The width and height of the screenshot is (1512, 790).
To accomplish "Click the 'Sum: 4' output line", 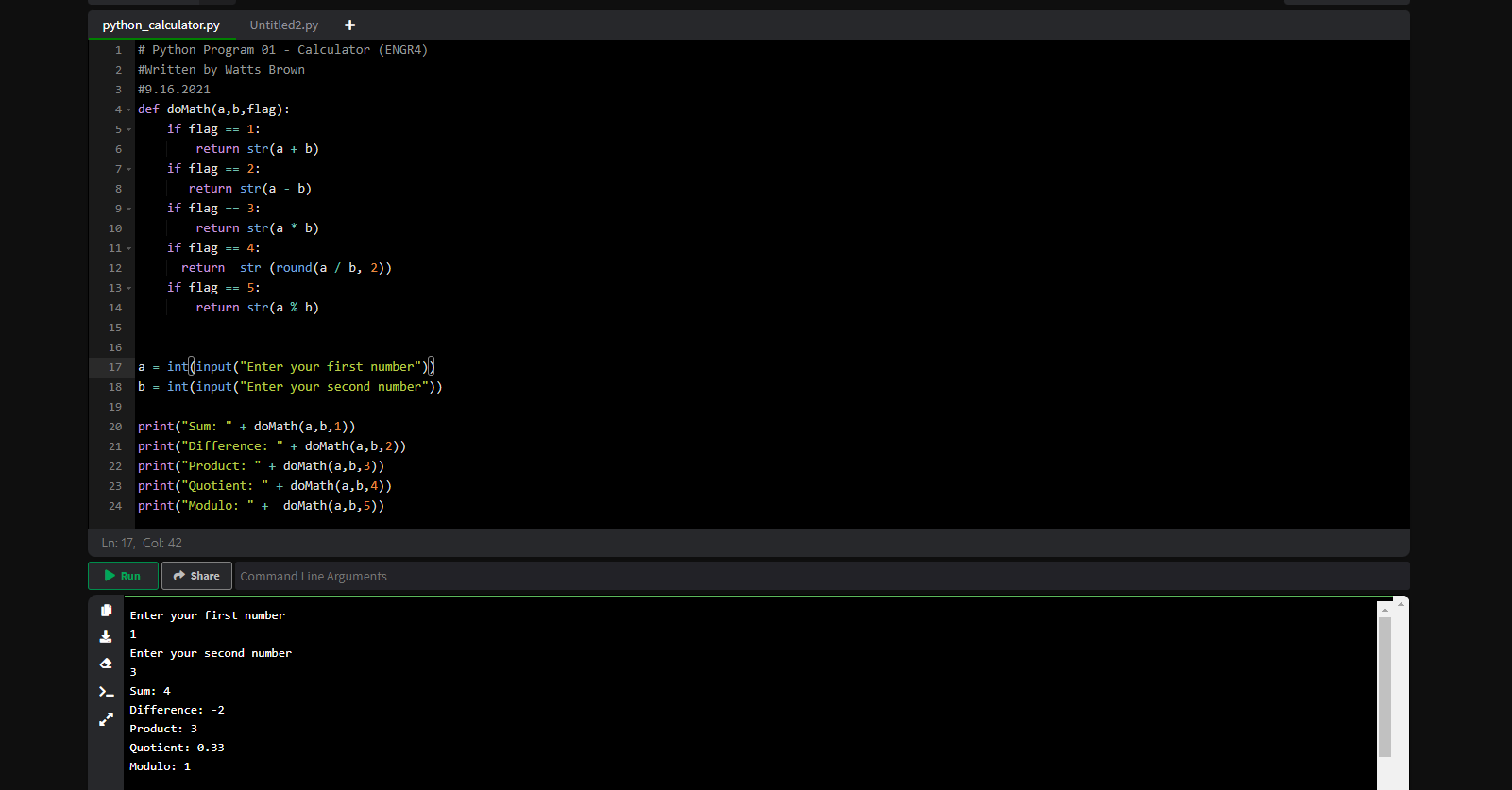I will (149, 691).
